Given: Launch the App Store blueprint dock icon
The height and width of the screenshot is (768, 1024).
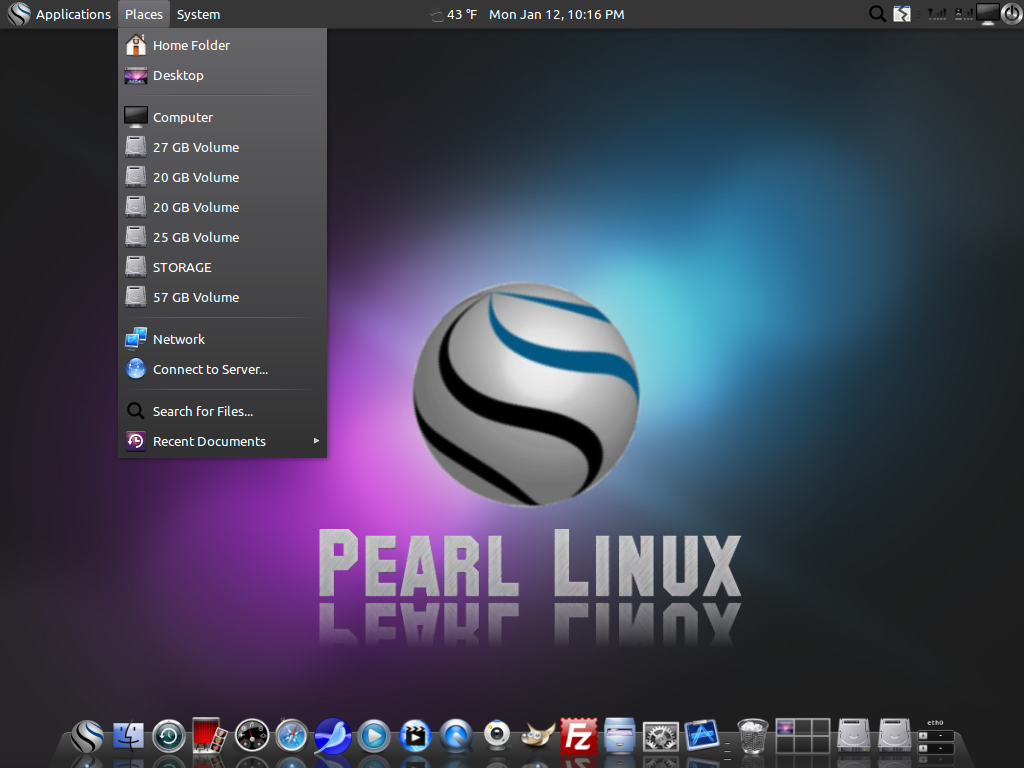Looking at the screenshot, I should (x=701, y=736).
